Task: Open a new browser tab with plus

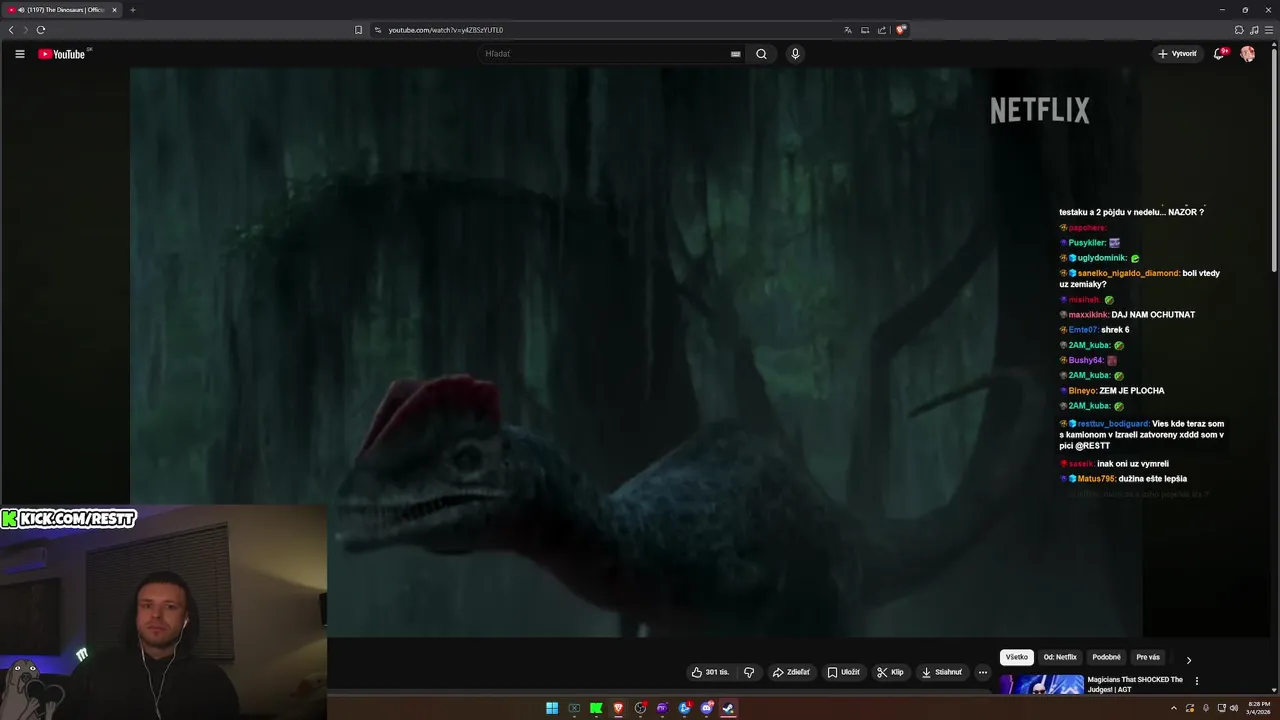Action: click(x=132, y=10)
